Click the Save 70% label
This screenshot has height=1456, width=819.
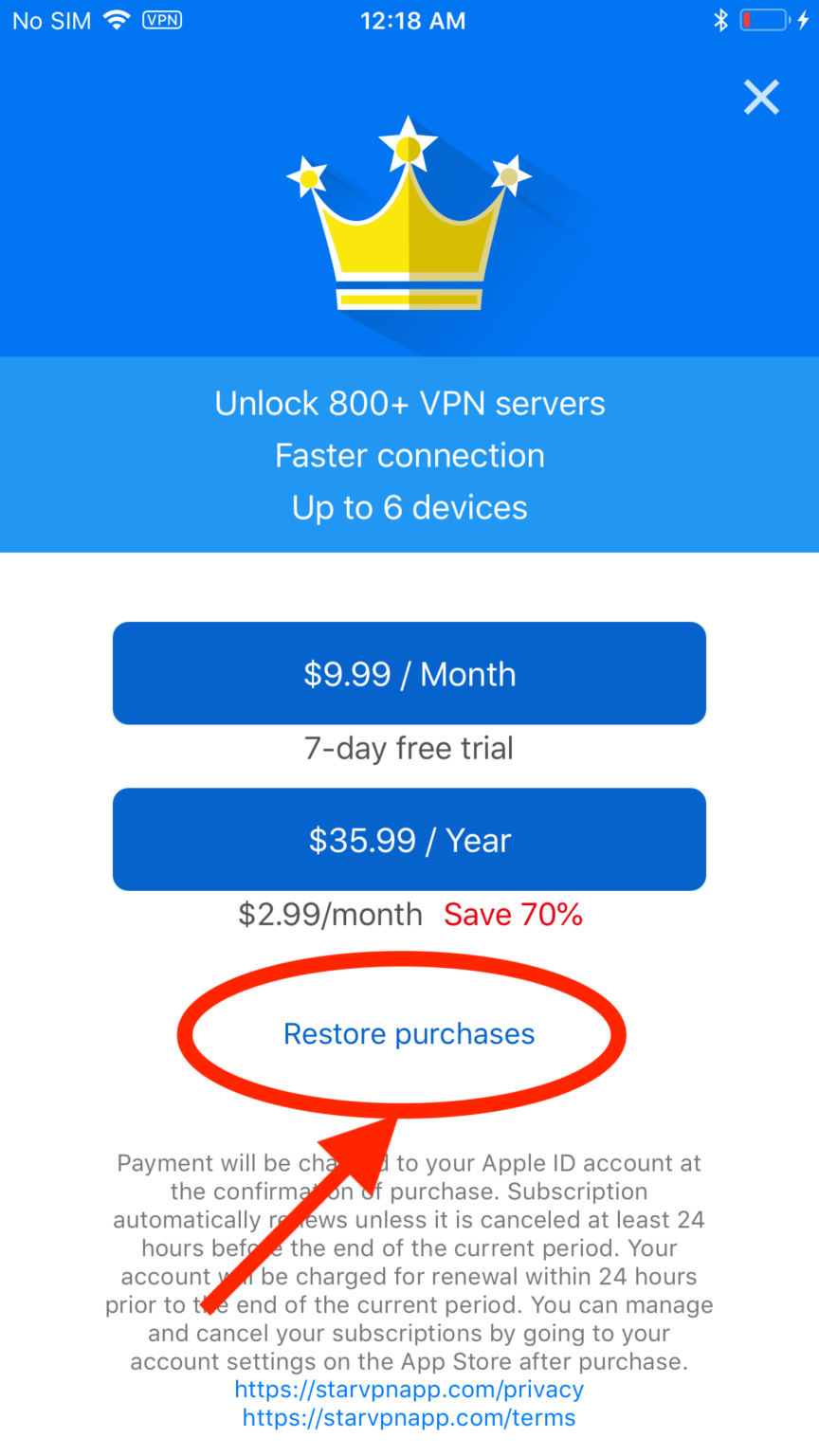(x=513, y=914)
